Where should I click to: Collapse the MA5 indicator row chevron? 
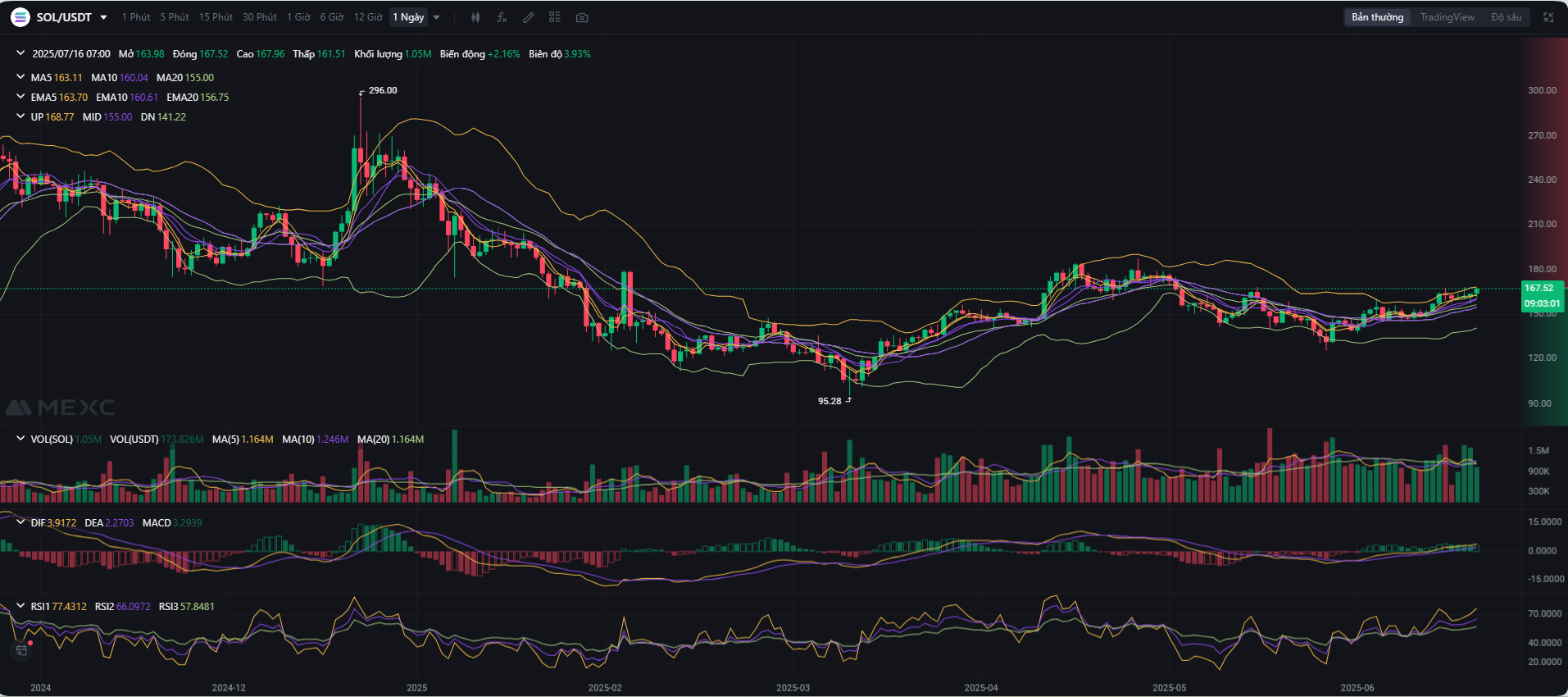(20, 77)
